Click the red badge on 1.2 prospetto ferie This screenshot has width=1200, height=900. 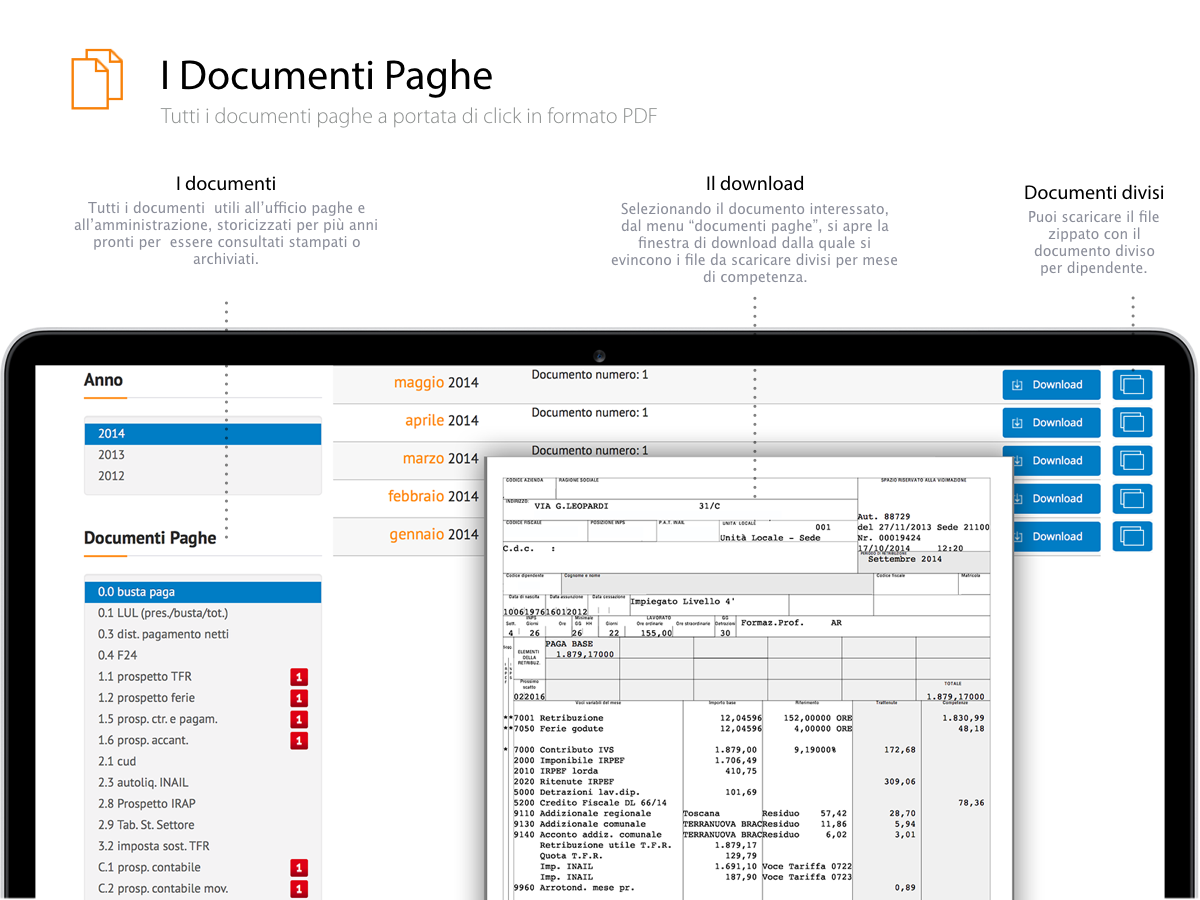click(x=298, y=697)
